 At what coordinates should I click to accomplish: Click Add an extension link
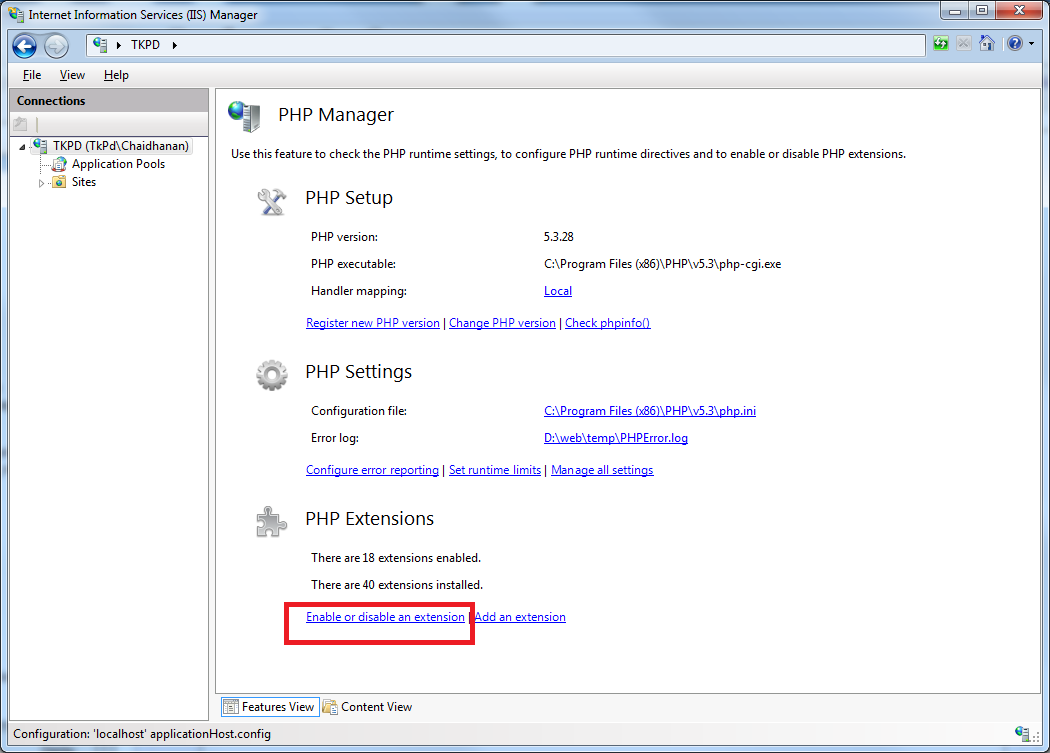click(x=520, y=617)
